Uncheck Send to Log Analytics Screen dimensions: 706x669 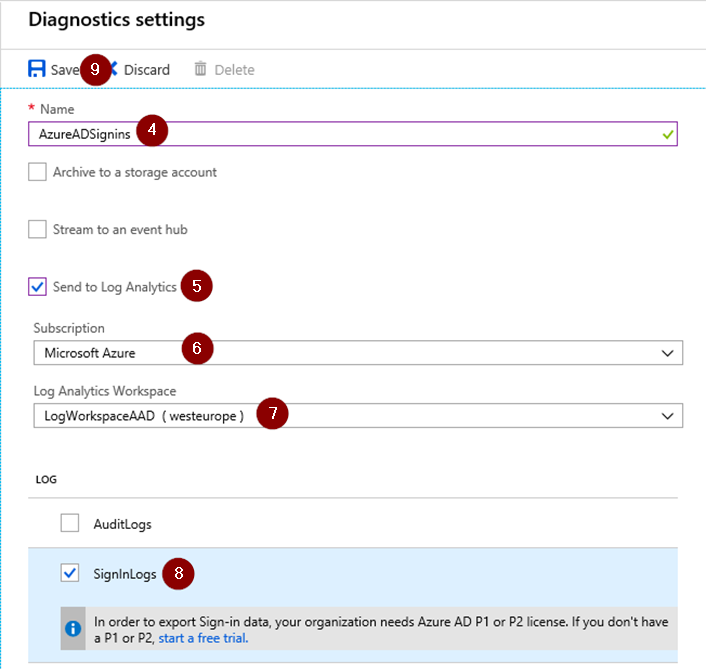pos(37,286)
